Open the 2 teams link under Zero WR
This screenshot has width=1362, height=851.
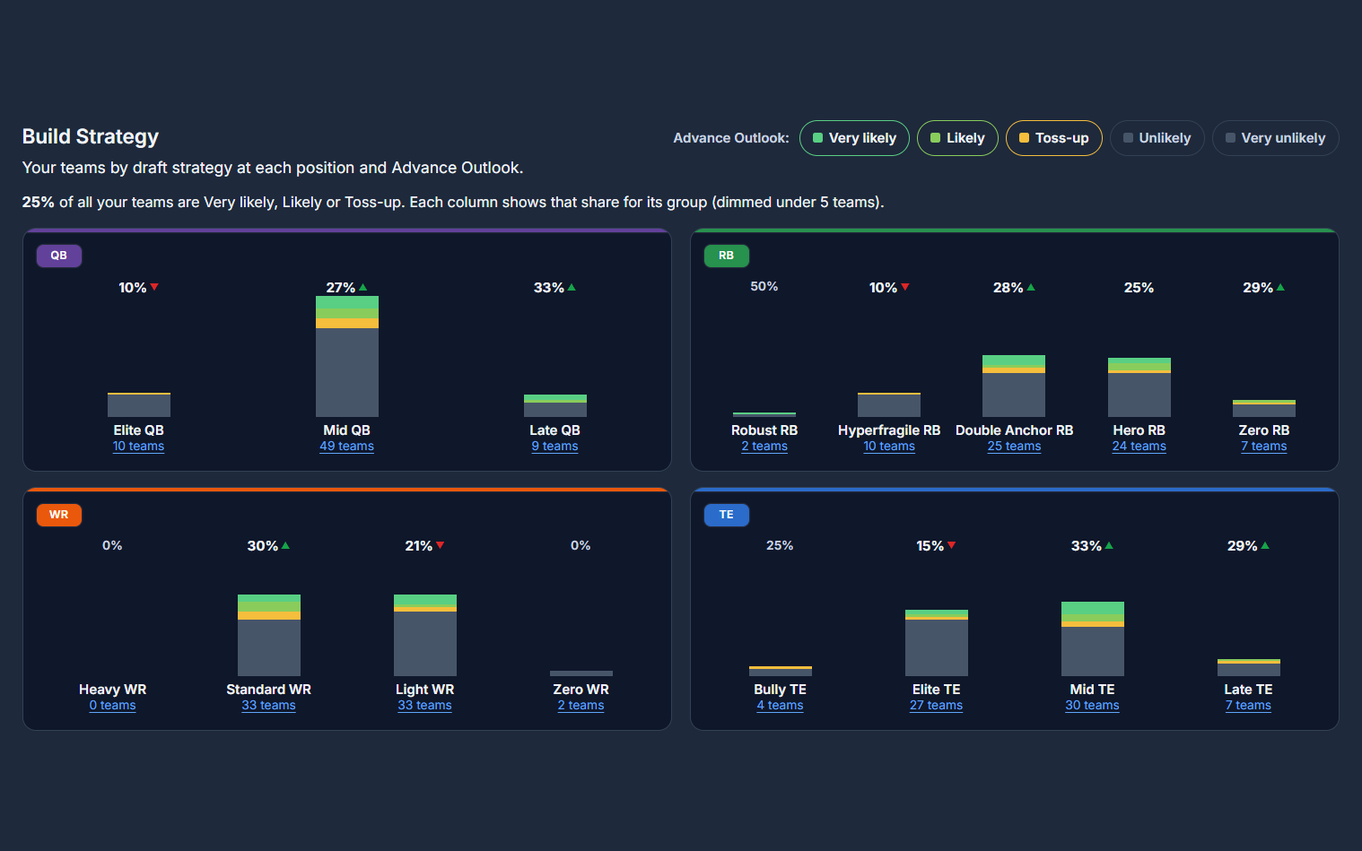coord(581,705)
